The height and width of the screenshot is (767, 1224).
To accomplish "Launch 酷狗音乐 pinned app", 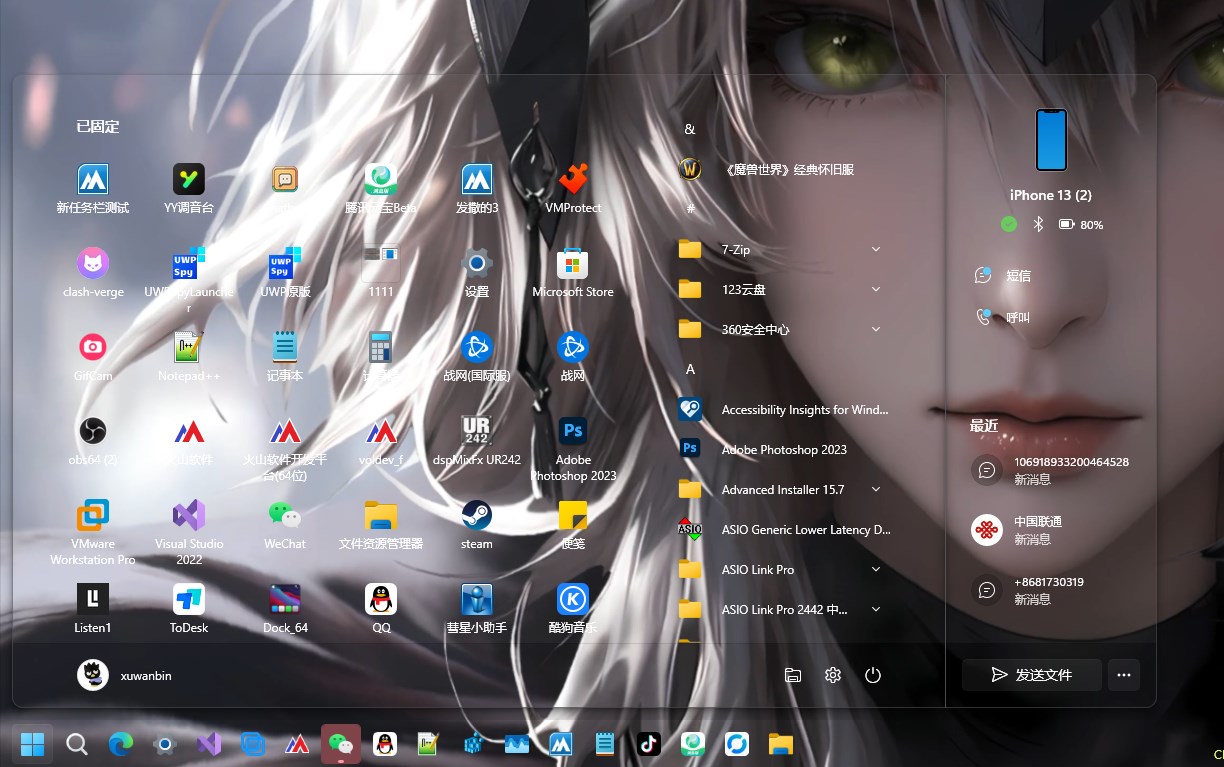I will [x=573, y=609].
